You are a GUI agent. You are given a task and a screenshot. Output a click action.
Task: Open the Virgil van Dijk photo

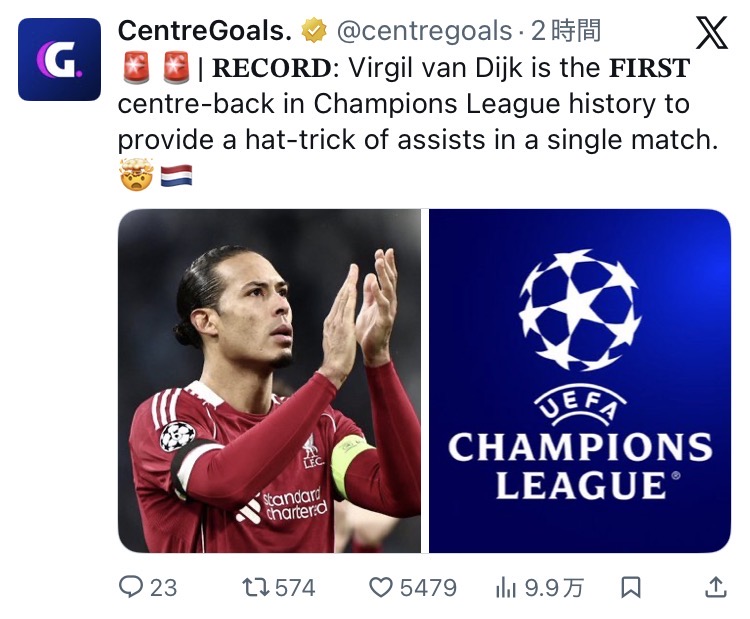pyautogui.click(x=269, y=380)
